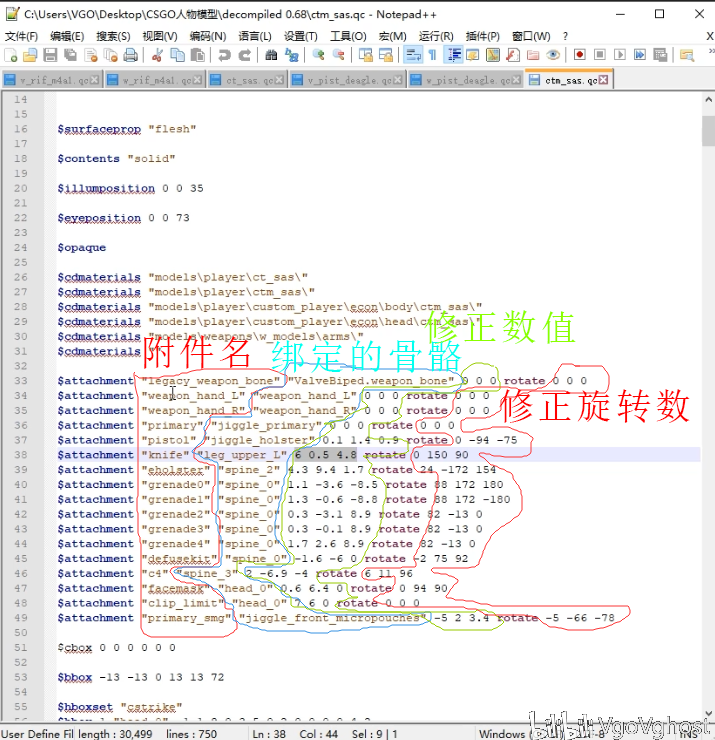Open the 搜索(S) menu
The width and height of the screenshot is (715, 740).
pyautogui.click(x=113, y=36)
